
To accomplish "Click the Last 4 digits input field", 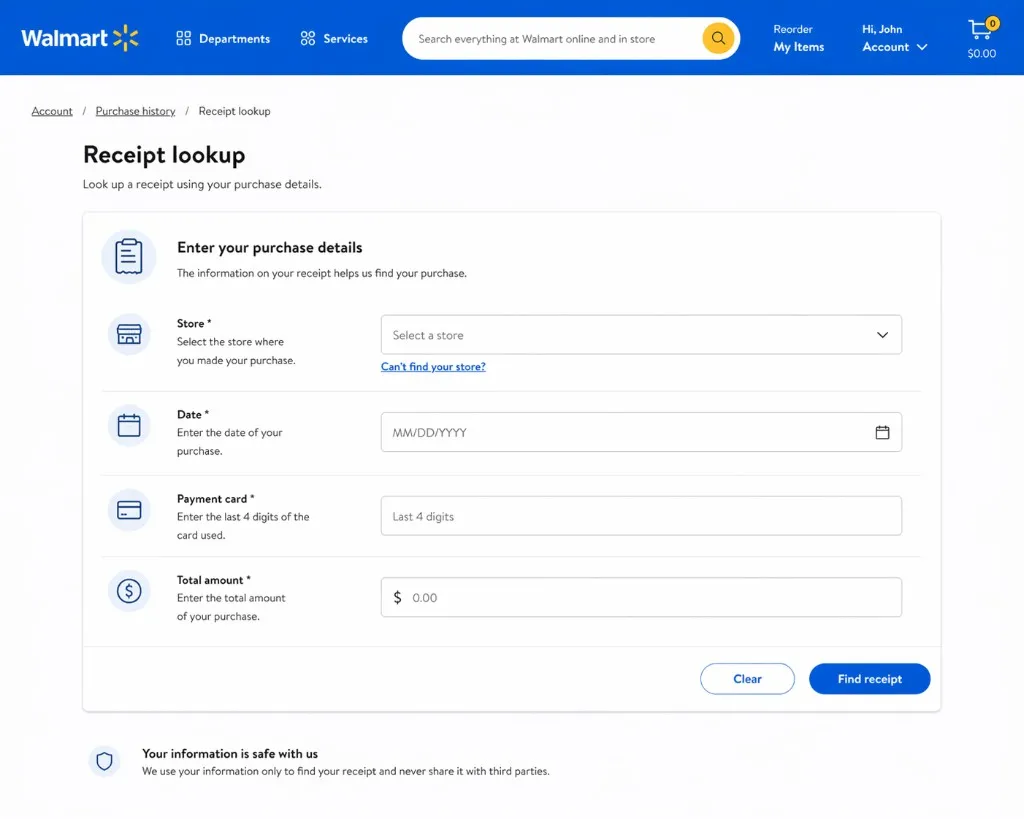I will (x=641, y=515).
